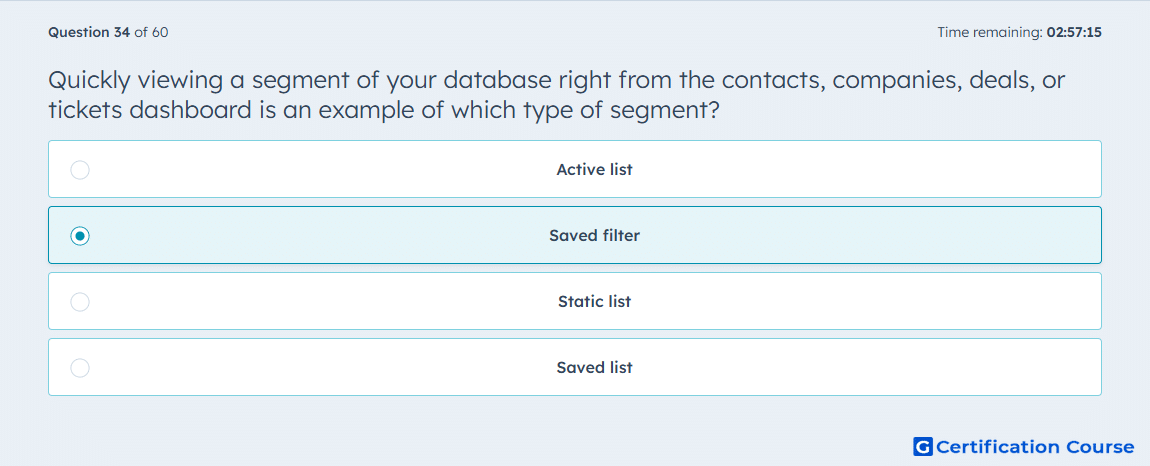1150x466 pixels.
Task: Click the 02:57:15 countdown timer
Action: pyautogui.click(x=1074, y=32)
